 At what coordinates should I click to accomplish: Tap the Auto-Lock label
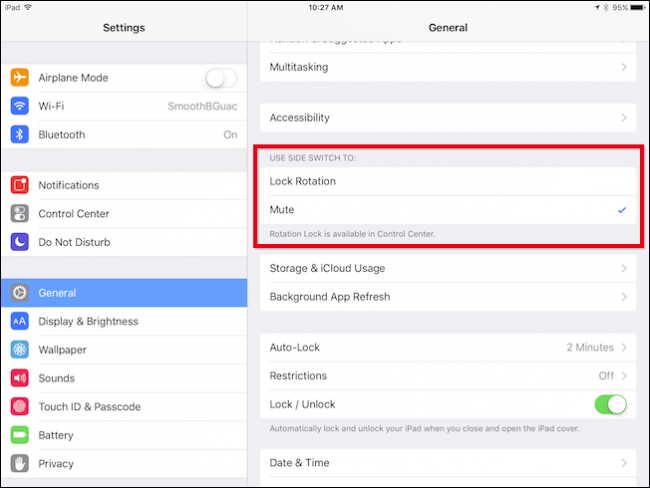coord(295,347)
